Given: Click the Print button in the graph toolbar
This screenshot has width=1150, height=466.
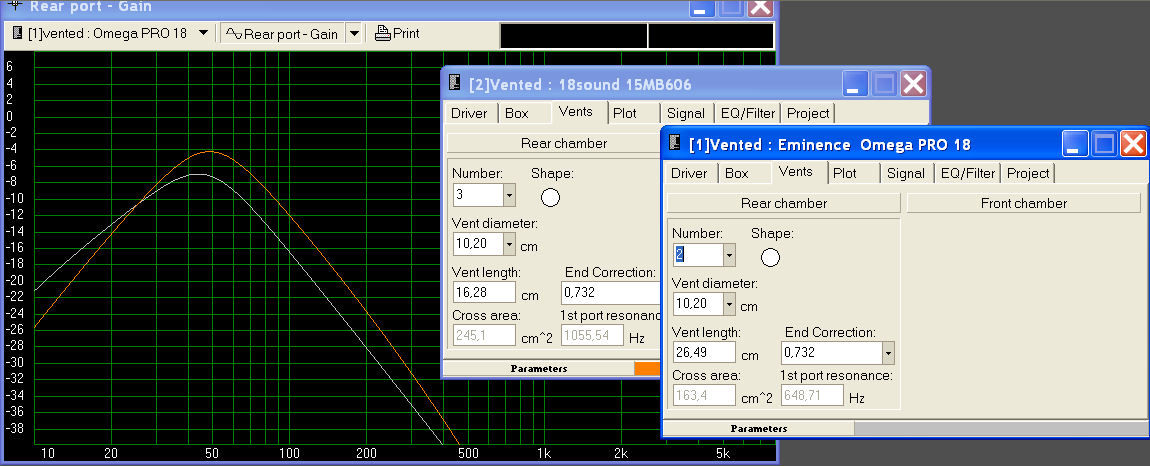Looking at the screenshot, I should (x=397, y=34).
